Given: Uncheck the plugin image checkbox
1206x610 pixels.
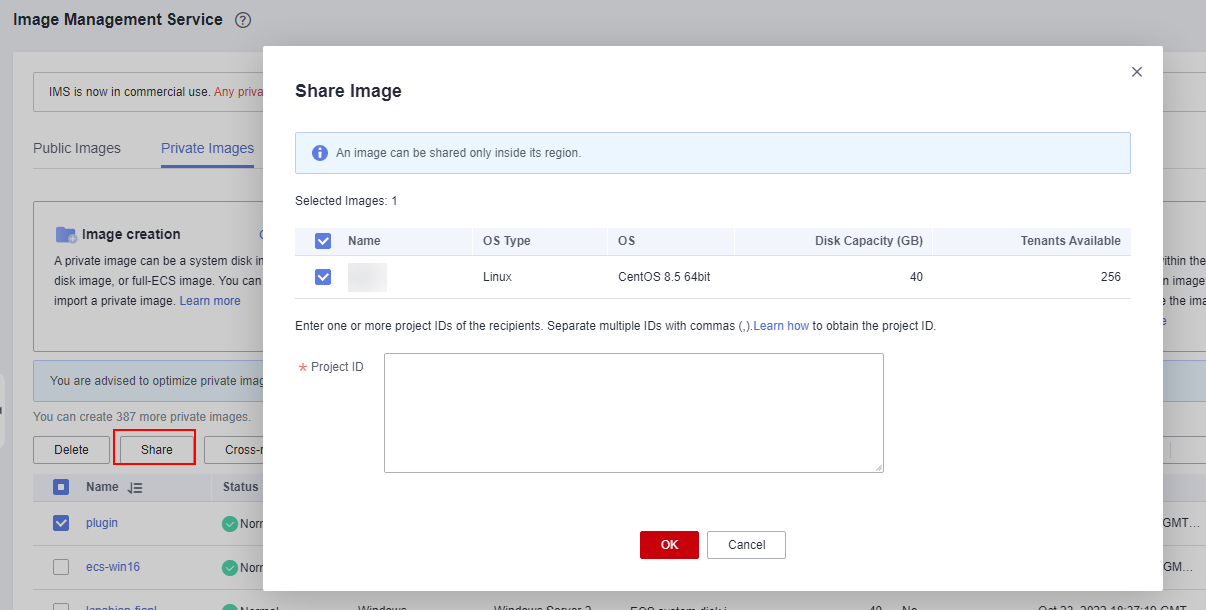Looking at the screenshot, I should point(61,523).
